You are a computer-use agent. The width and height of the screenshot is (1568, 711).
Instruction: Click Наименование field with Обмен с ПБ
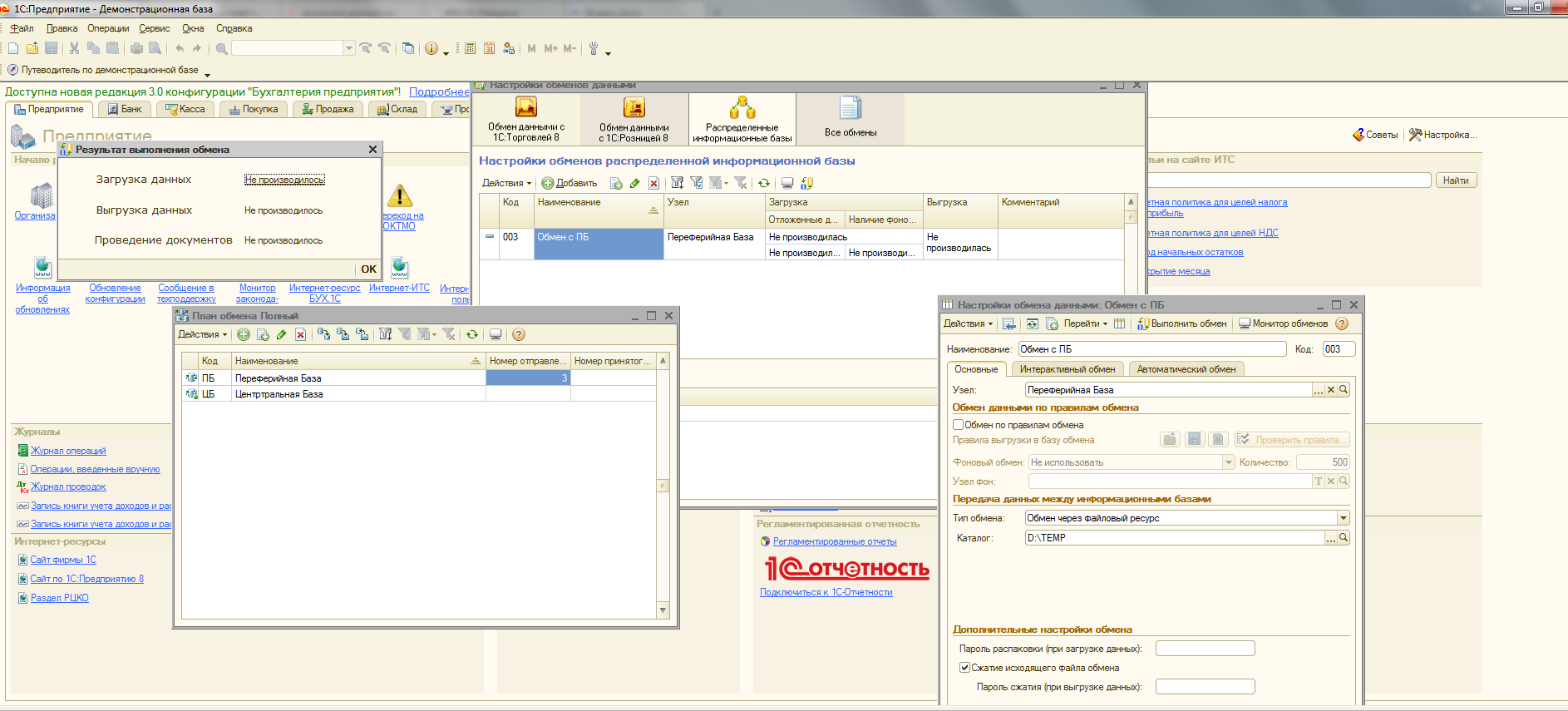click(x=1151, y=349)
